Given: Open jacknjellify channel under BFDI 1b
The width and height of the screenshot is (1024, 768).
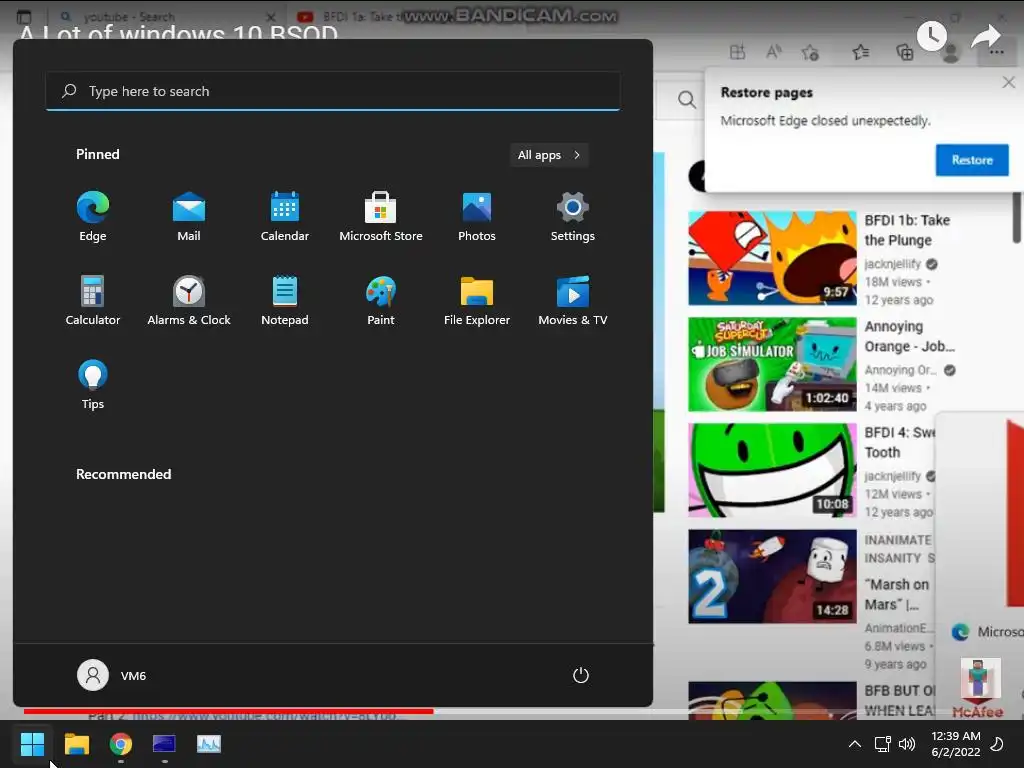Looking at the screenshot, I should pos(893,264).
